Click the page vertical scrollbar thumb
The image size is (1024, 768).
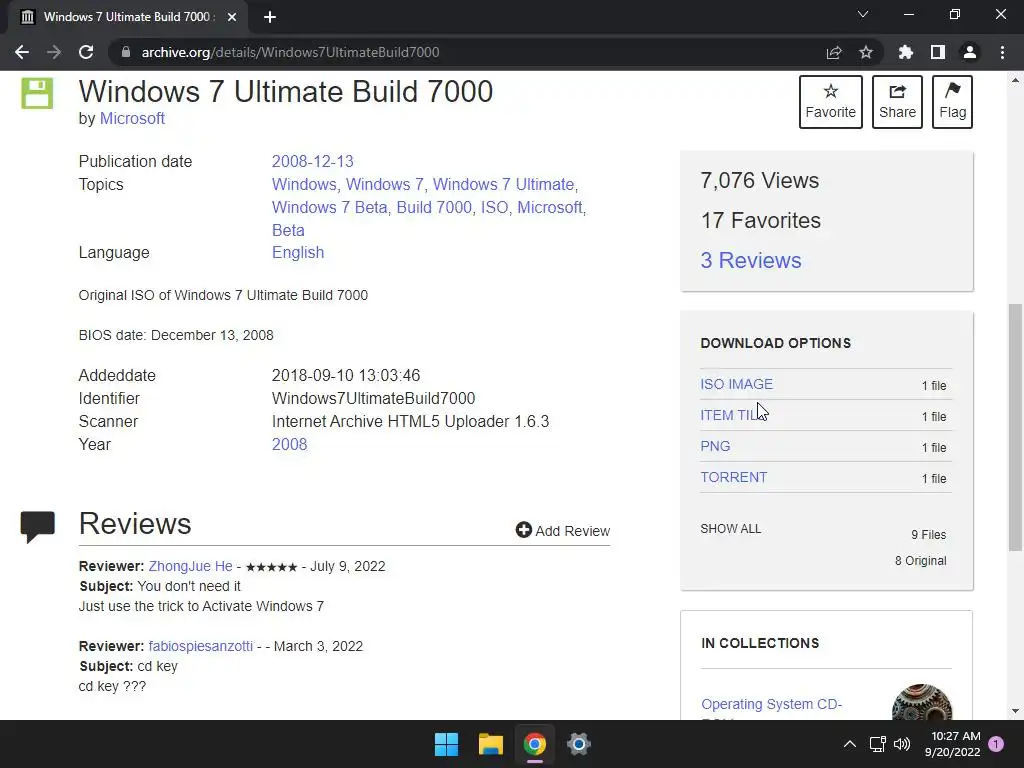point(1015,427)
